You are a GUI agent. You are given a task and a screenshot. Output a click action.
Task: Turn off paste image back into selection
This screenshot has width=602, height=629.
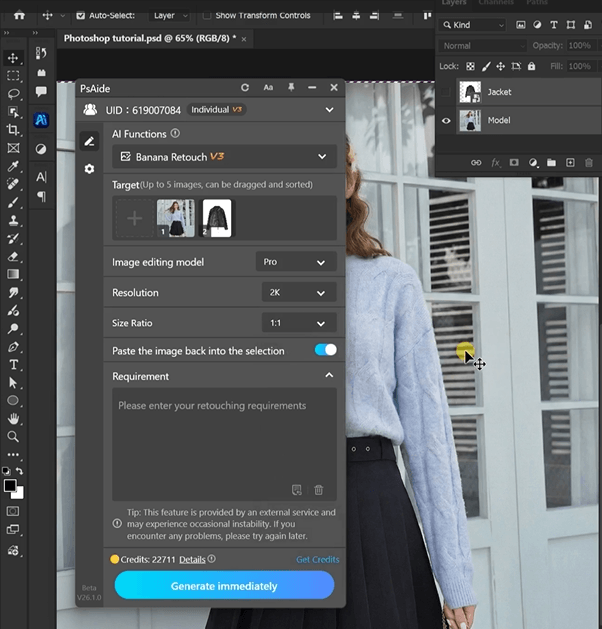[x=325, y=350]
